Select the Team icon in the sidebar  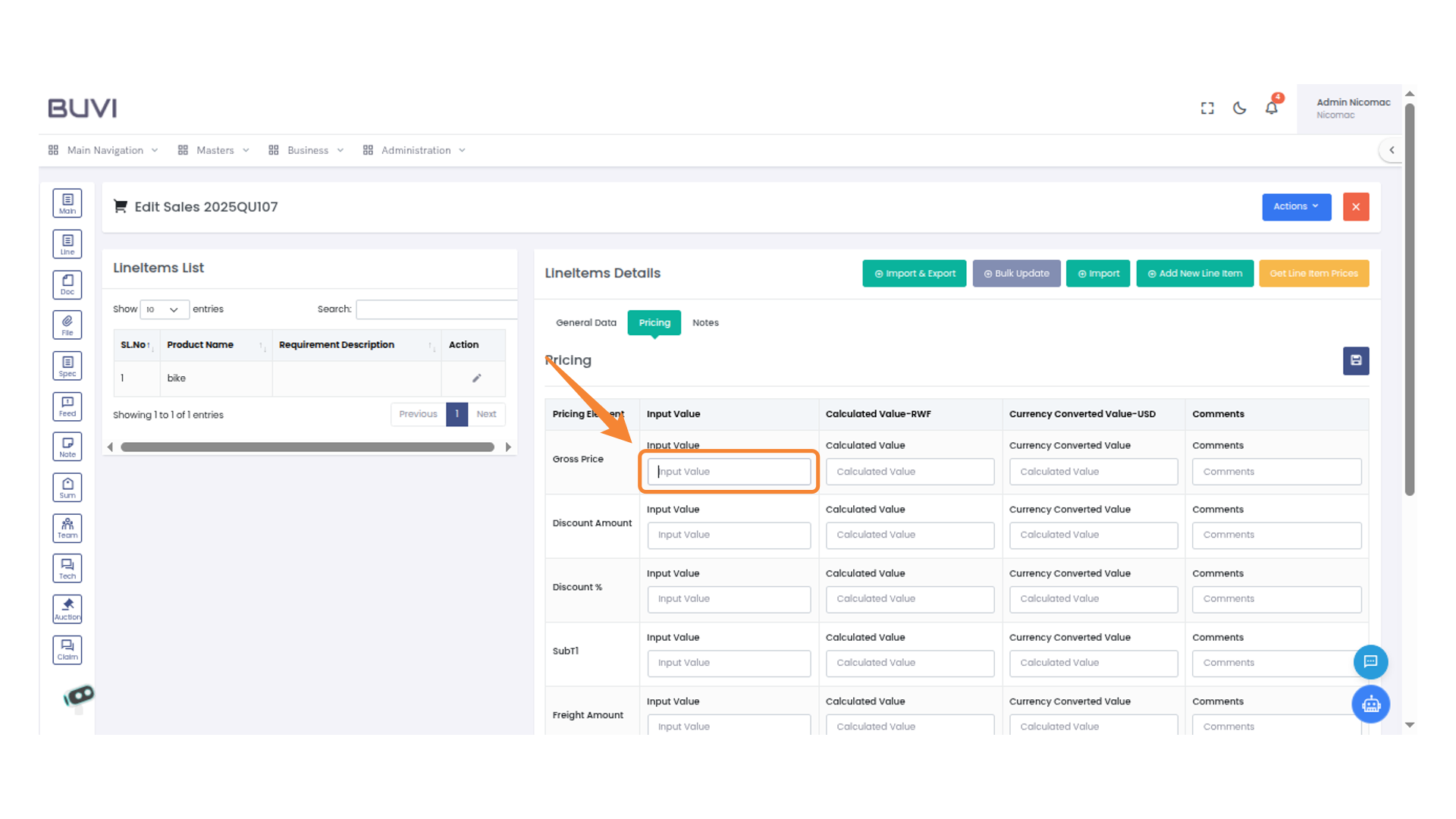tap(67, 528)
